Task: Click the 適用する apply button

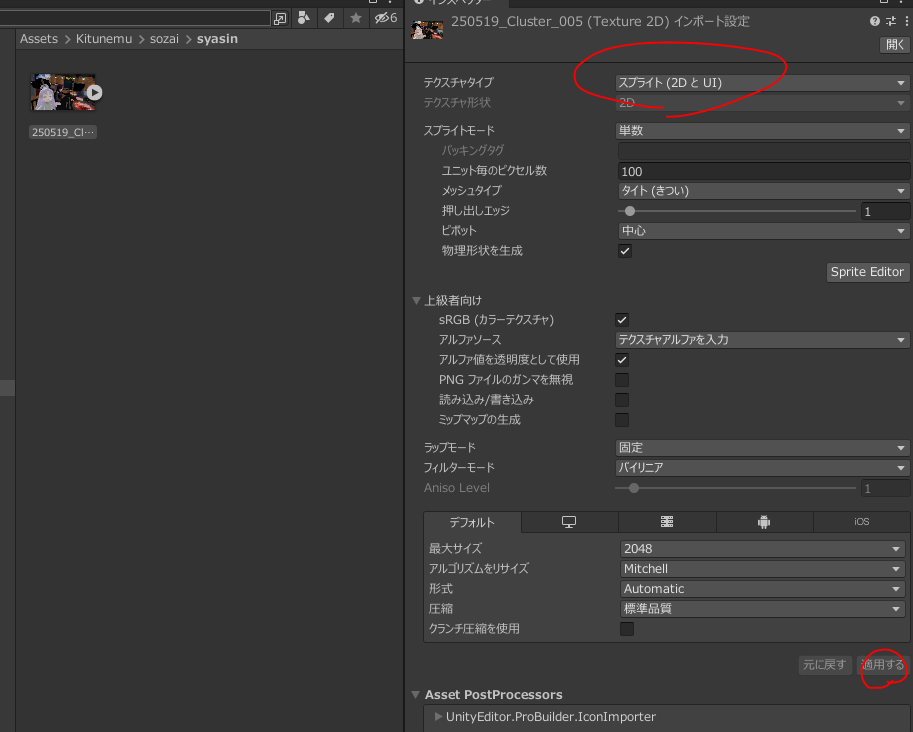Action: click(x=882, y=665)
